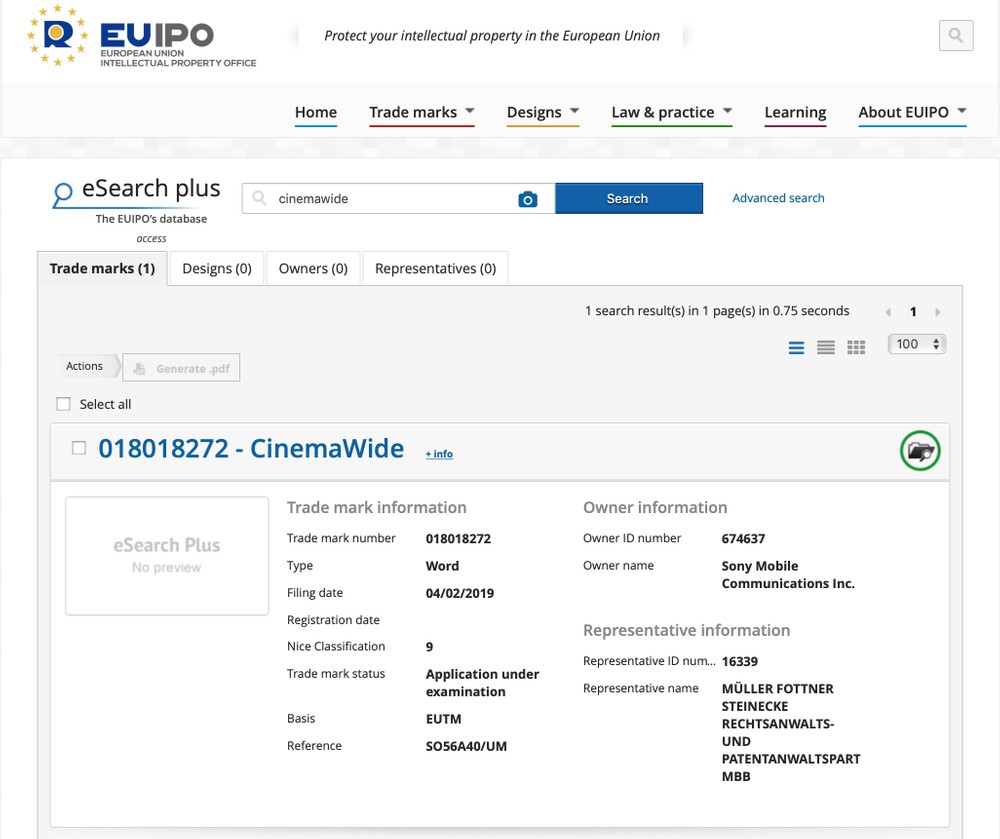
Task: Select current page number 1
Action: [x=913, y=312]
